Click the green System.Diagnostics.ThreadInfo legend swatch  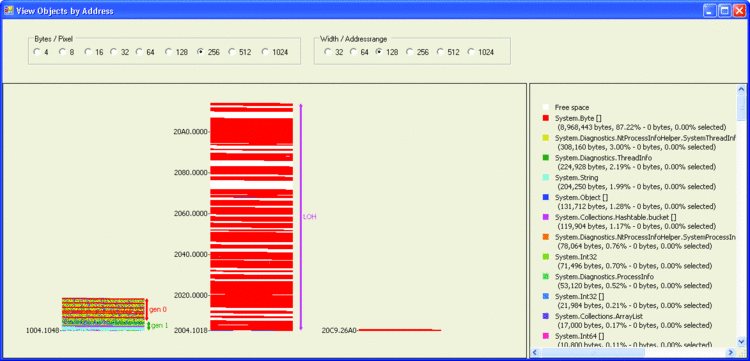545,157
